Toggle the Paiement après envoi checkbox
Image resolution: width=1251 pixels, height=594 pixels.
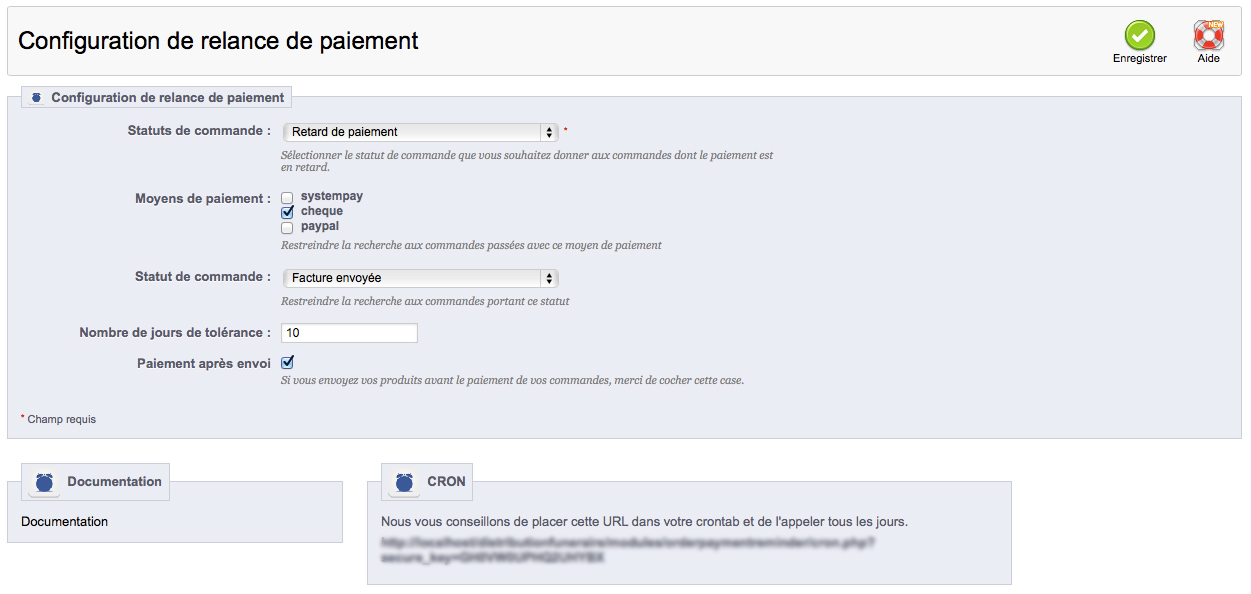click(x=287, y=363)
